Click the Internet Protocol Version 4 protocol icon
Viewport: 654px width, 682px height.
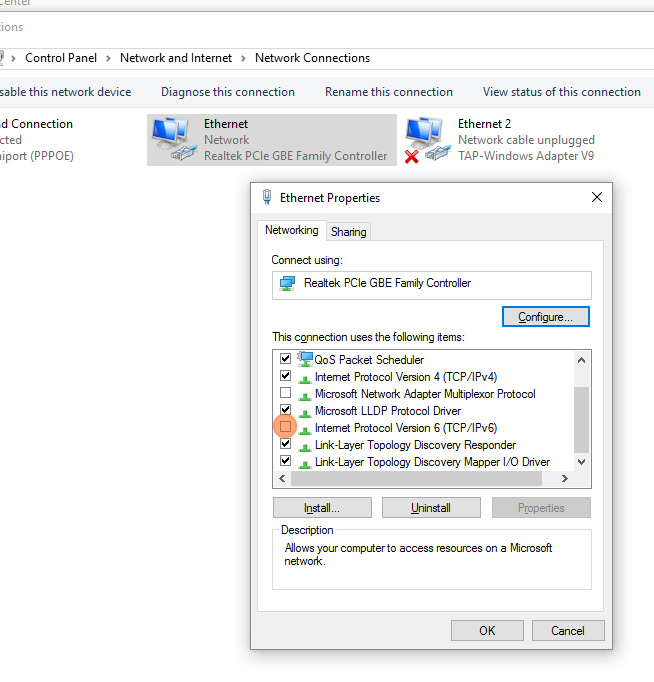[305, 377]
